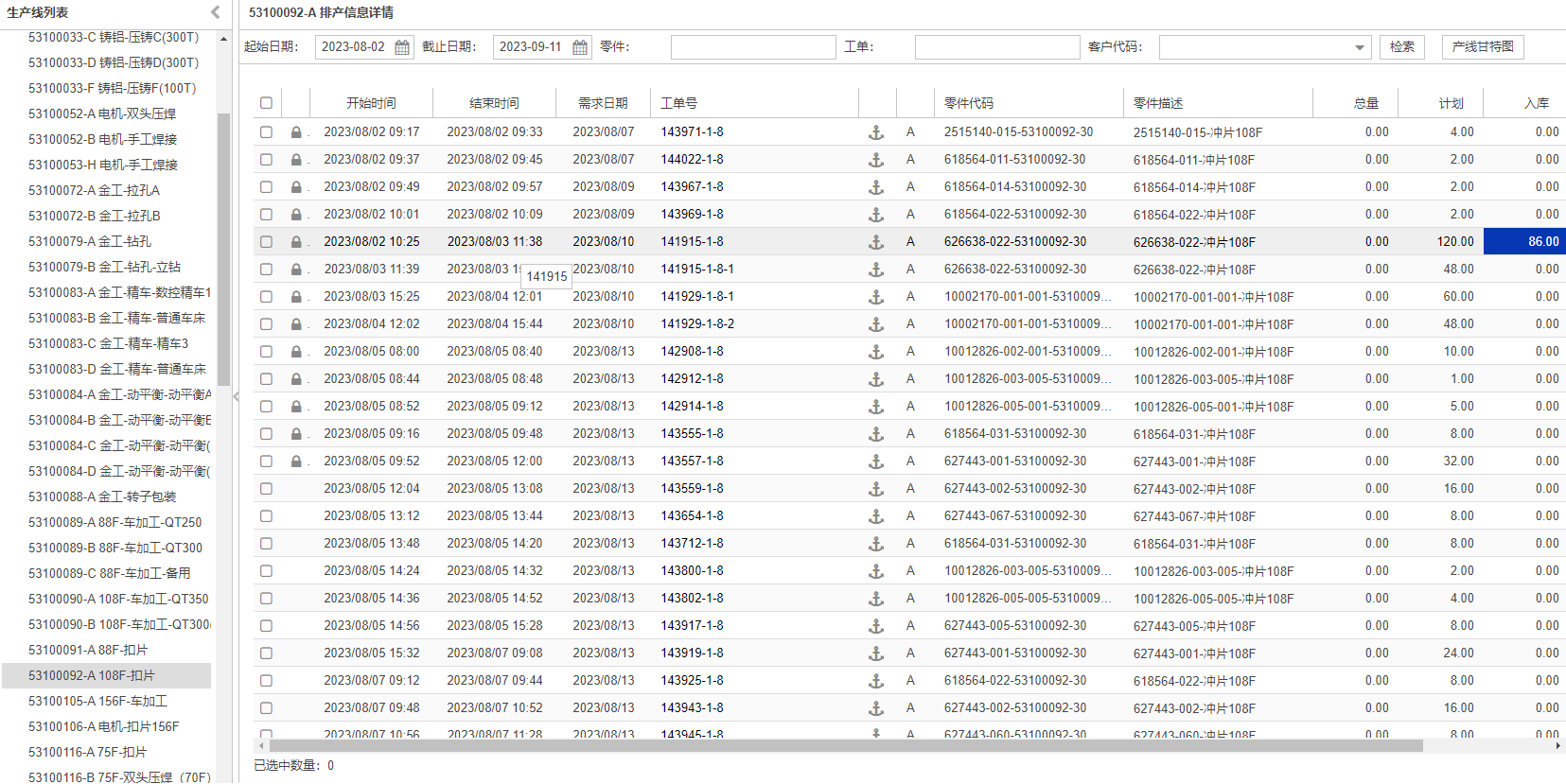Click anchor icon for work order 143925-1-8
The width and height of the screenshot is (1566, 784).
(876, 681)
